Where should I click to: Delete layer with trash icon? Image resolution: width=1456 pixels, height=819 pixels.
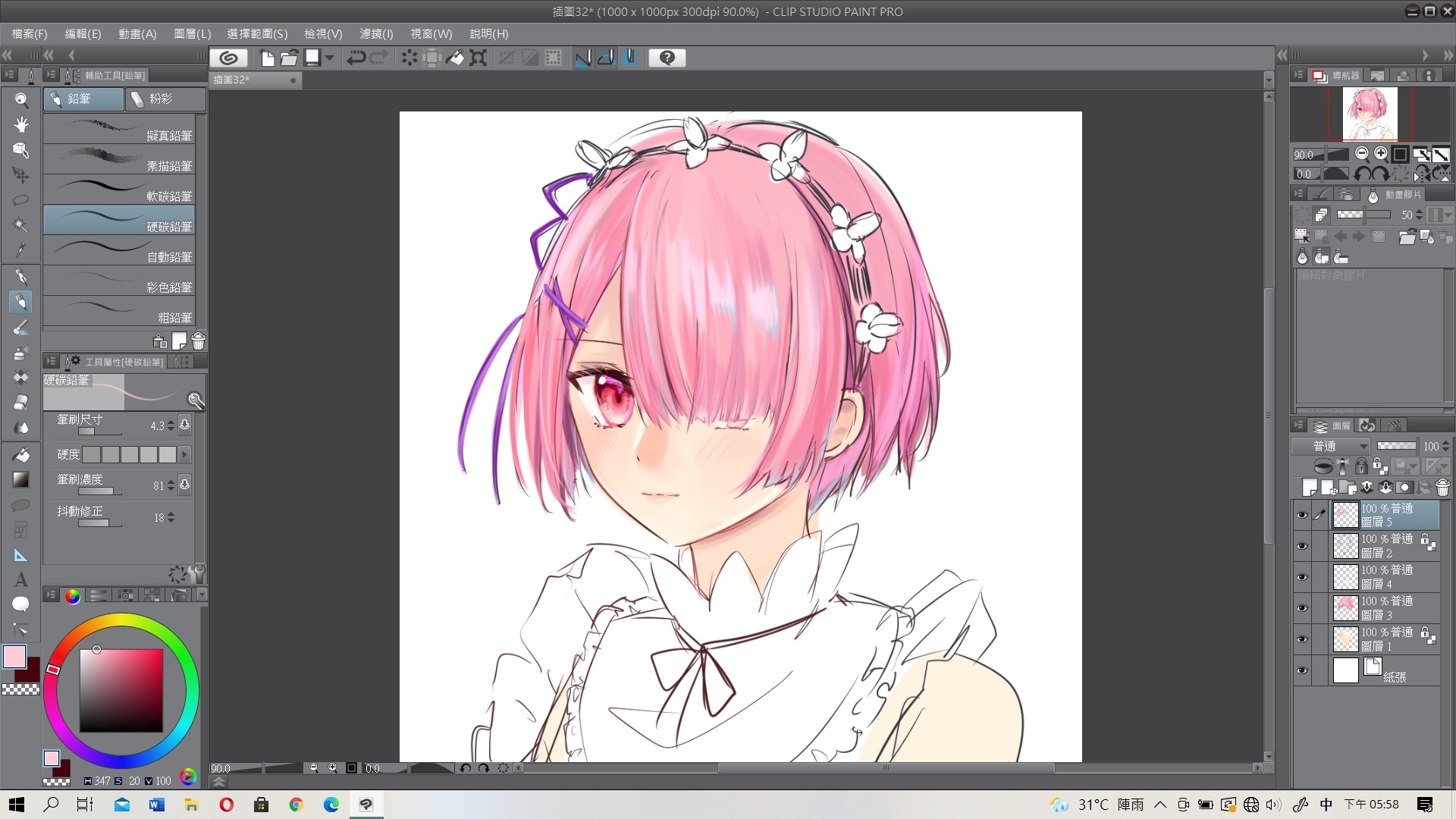(x=1442, y=488)
